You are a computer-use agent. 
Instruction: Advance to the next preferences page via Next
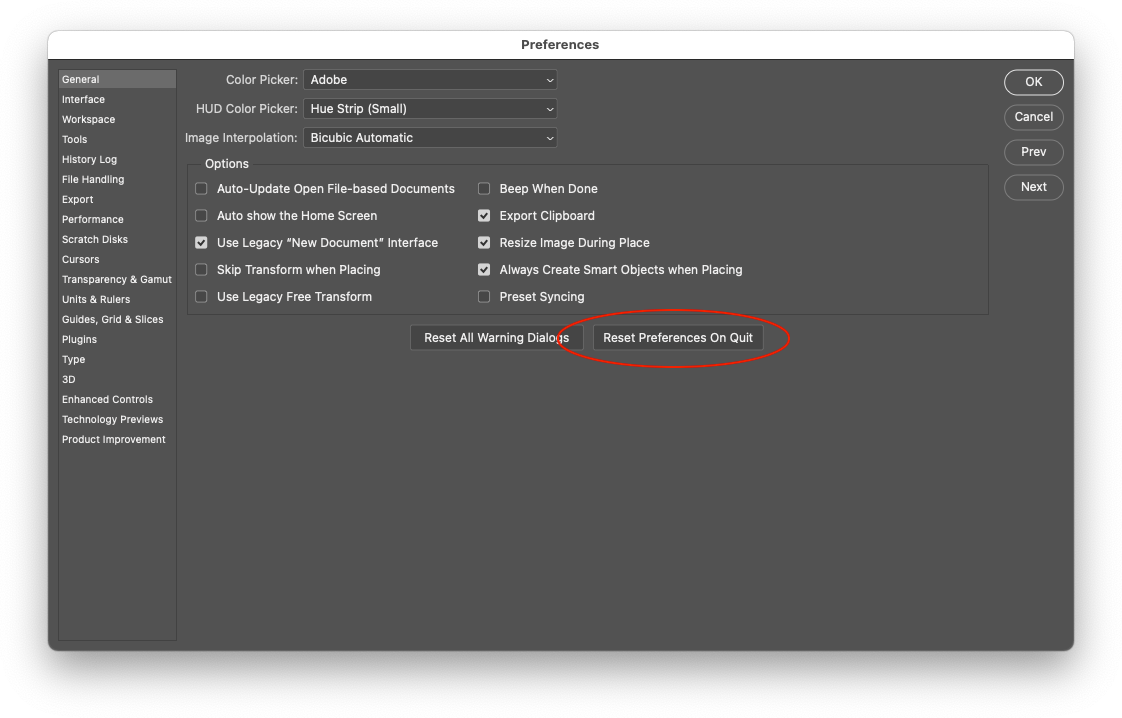pos(1033,187)
